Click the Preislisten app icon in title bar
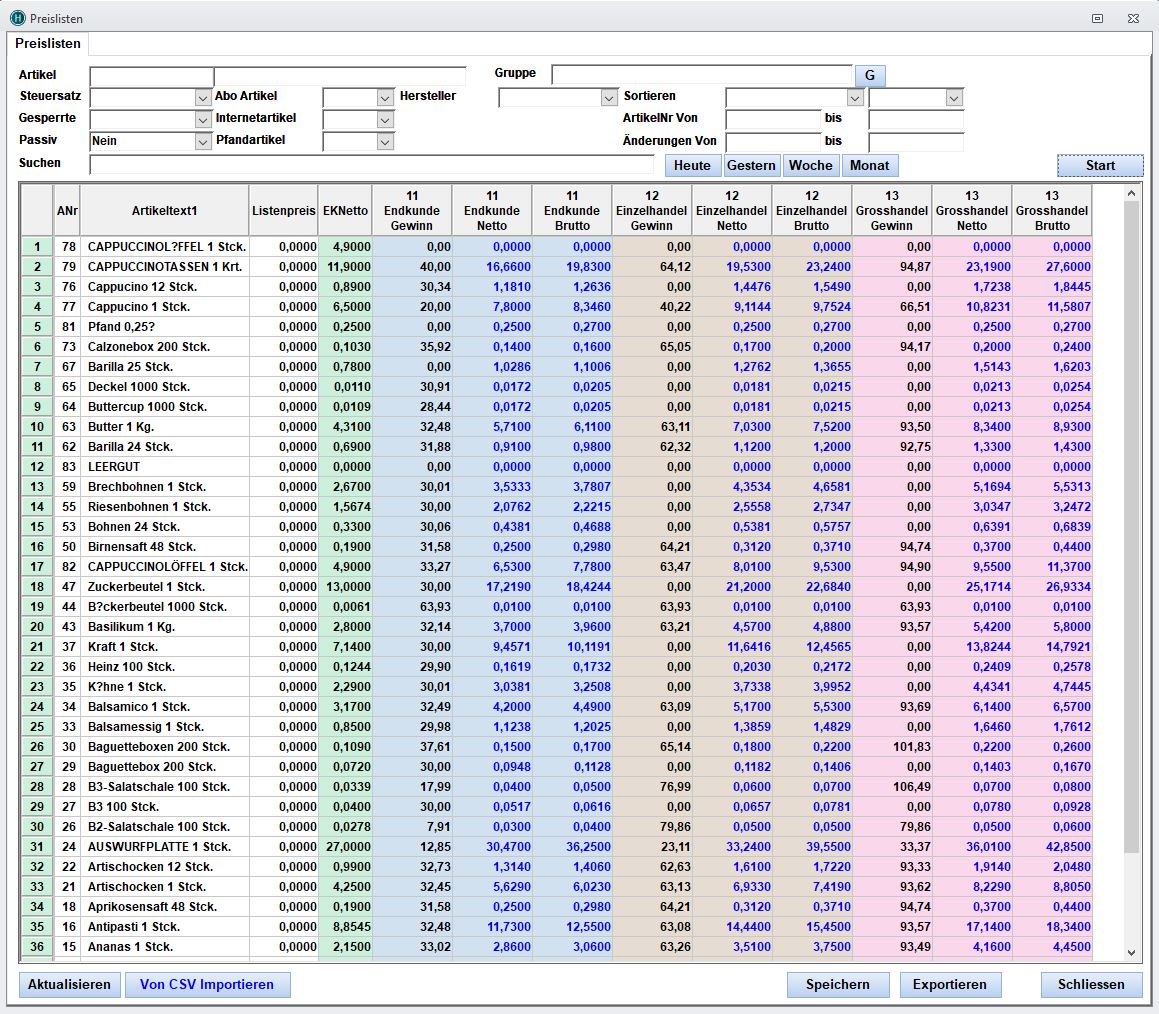Viewport: 1159px width, 1014px height. click(x=17, y=18)
